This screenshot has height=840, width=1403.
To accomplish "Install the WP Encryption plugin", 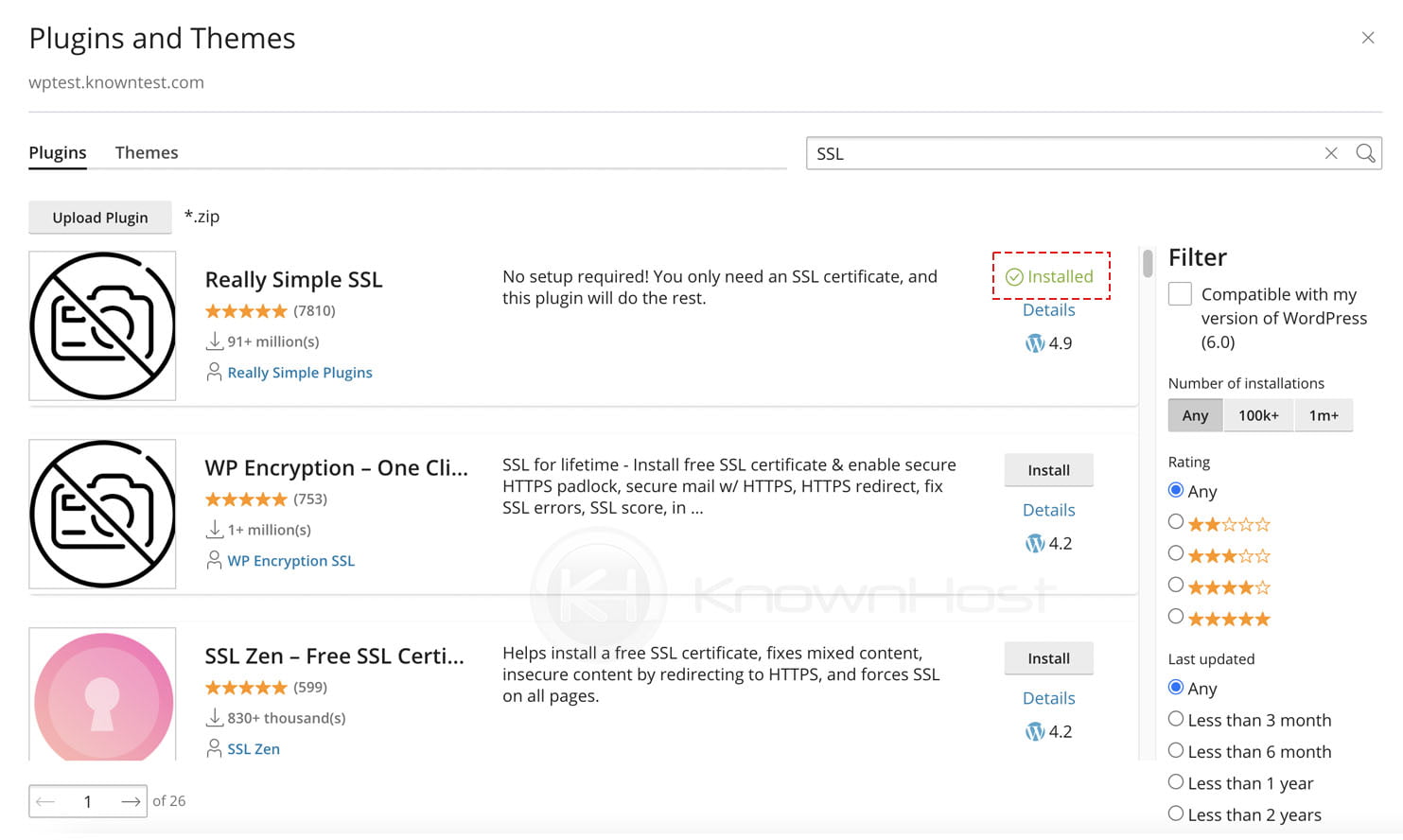I will click(x=1048, y=469).
